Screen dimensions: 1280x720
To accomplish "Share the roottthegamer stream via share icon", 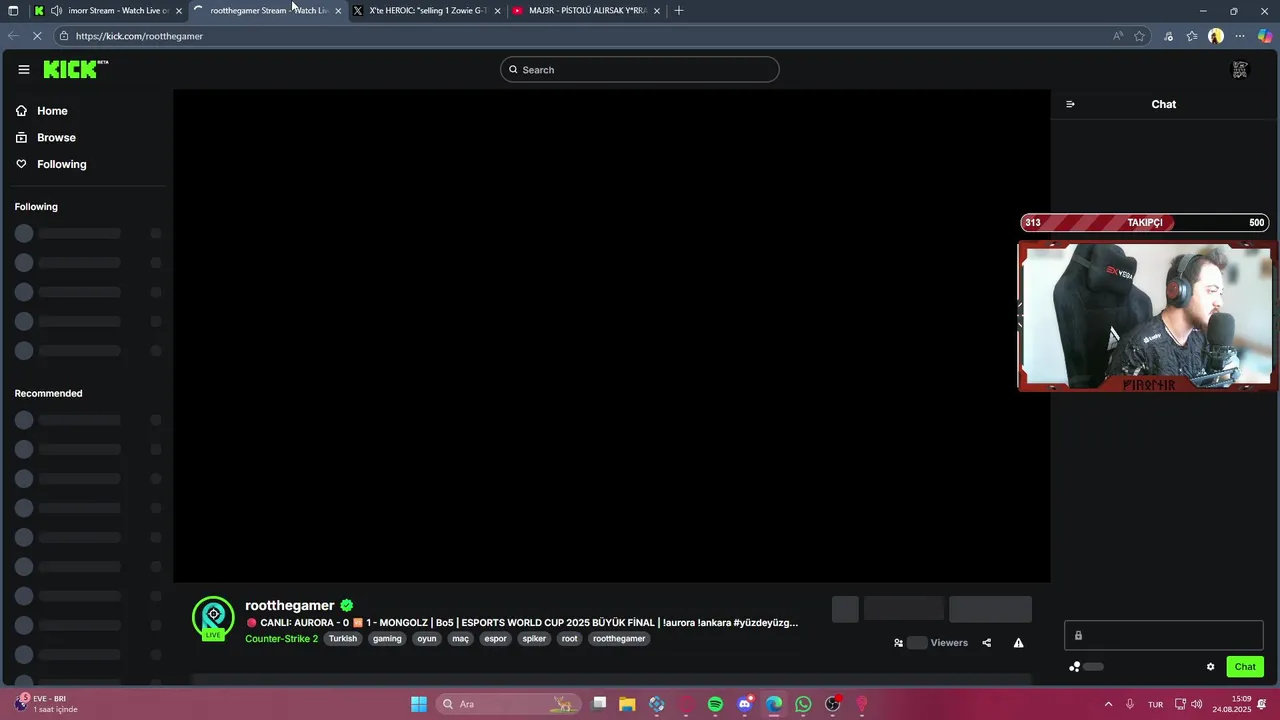I will pyautogui.click(x=987, y=643).
